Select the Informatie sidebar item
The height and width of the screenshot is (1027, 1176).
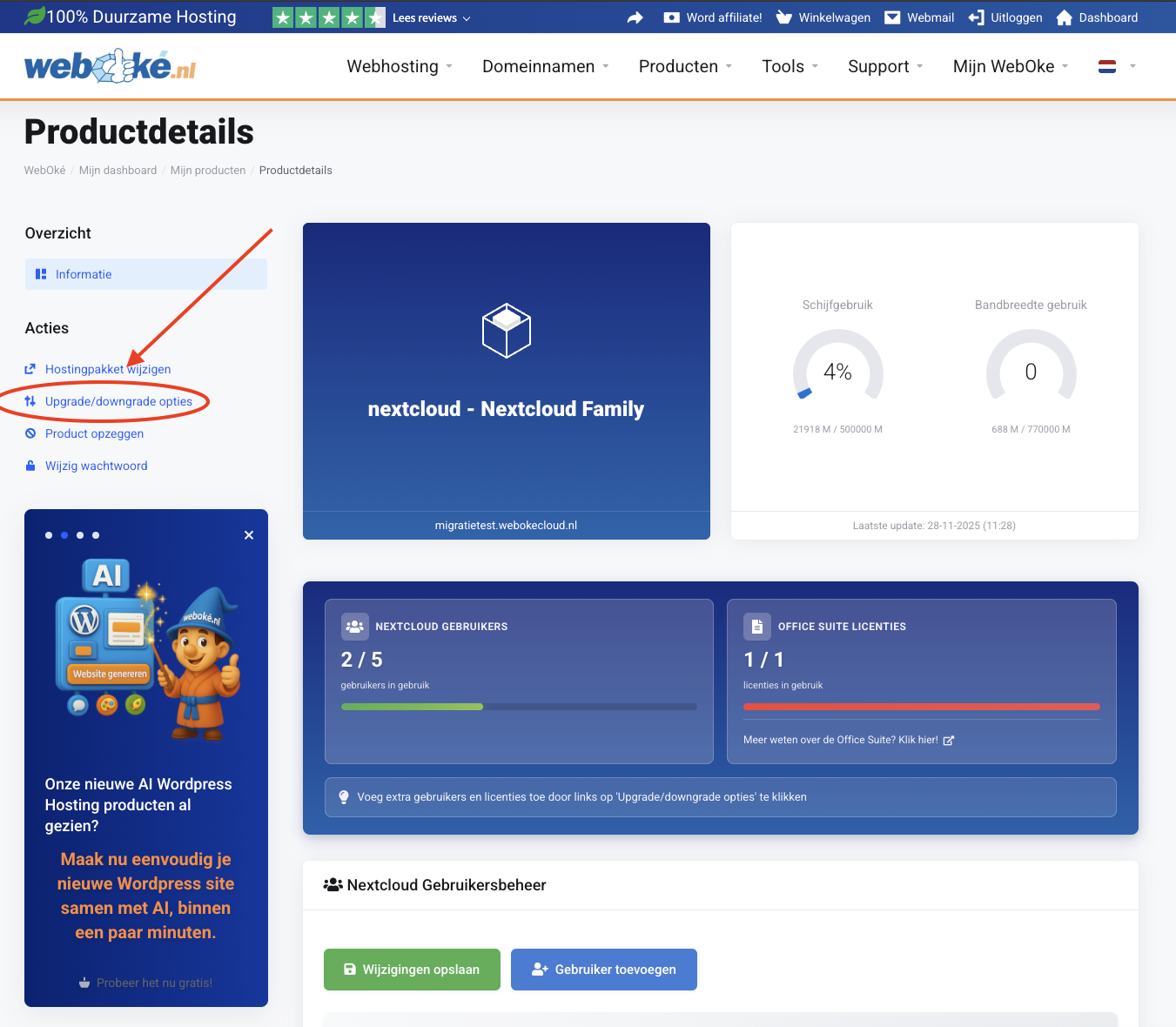pos(146,274)
